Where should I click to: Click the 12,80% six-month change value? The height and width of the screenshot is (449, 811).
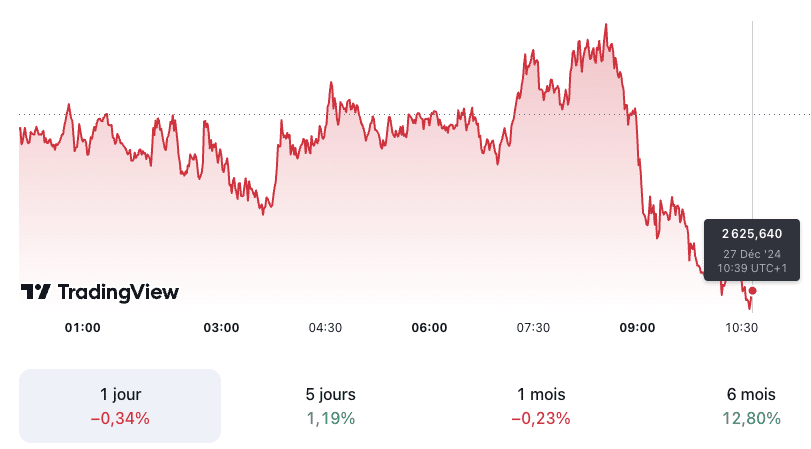pyautogui.click(x=752, y=418)
